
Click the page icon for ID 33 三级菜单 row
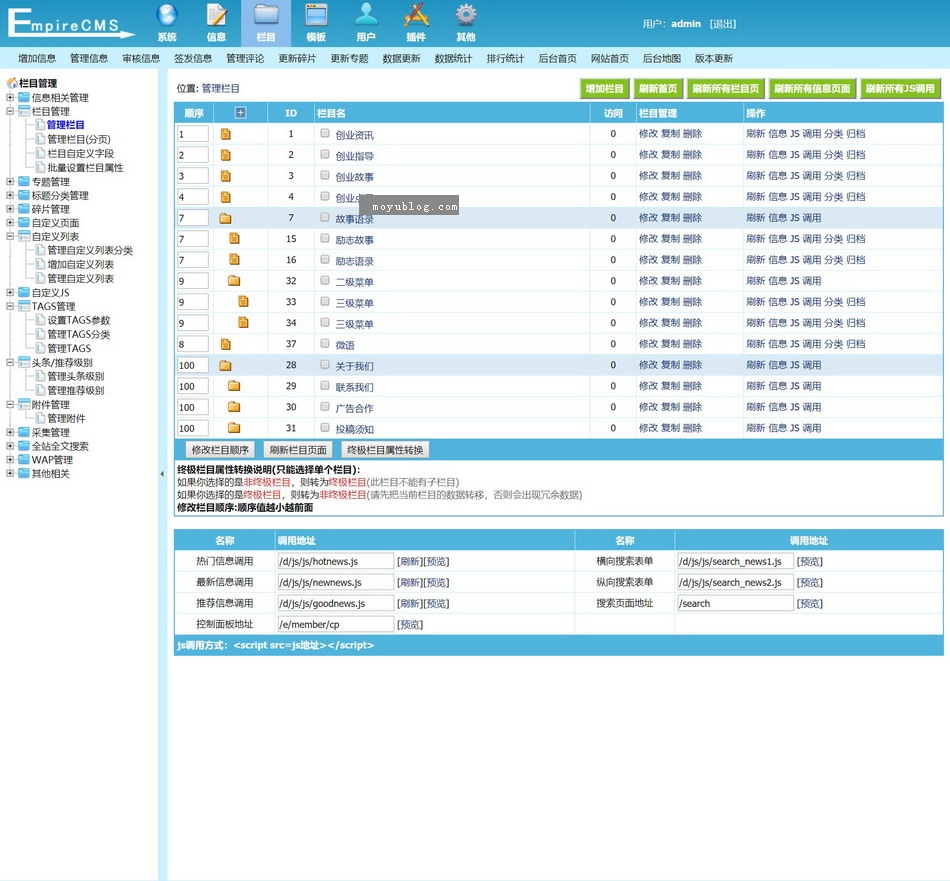(243, 302)
